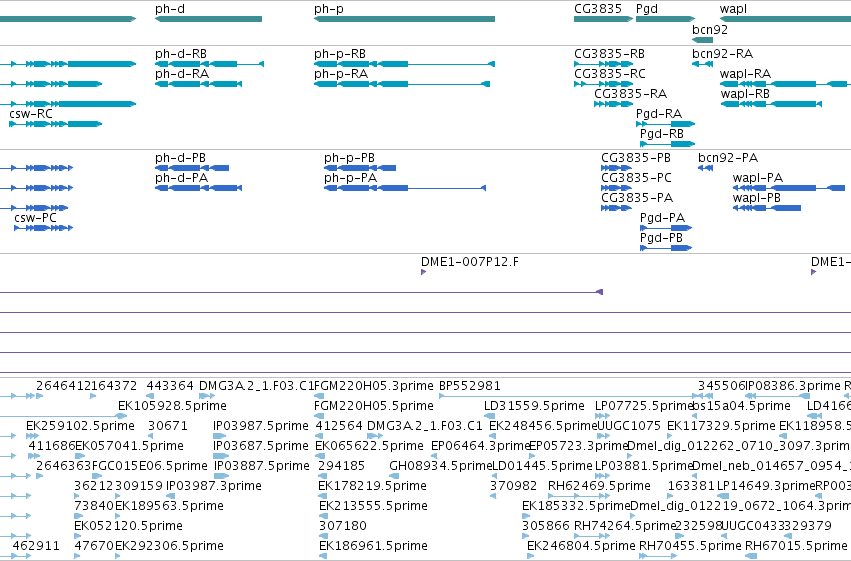851x561 pixels.
Task: Click the ph-d-PA CDS label
Action: (181, 178)
